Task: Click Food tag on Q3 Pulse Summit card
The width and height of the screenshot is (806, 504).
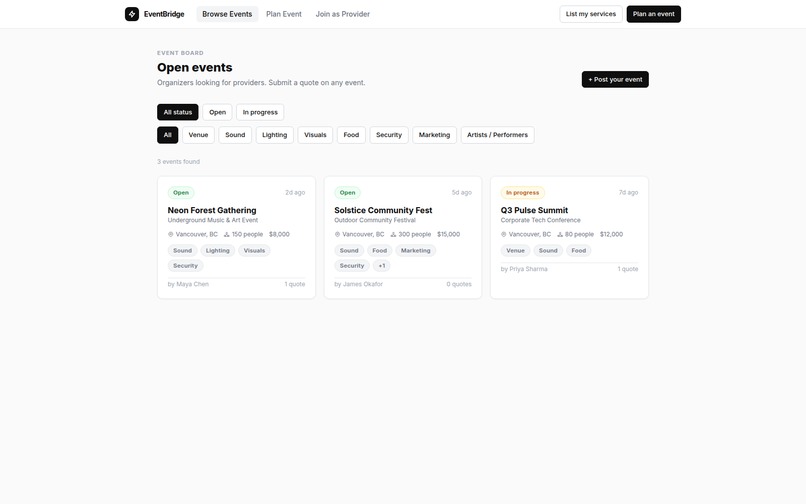Action: tap(579, 250)
